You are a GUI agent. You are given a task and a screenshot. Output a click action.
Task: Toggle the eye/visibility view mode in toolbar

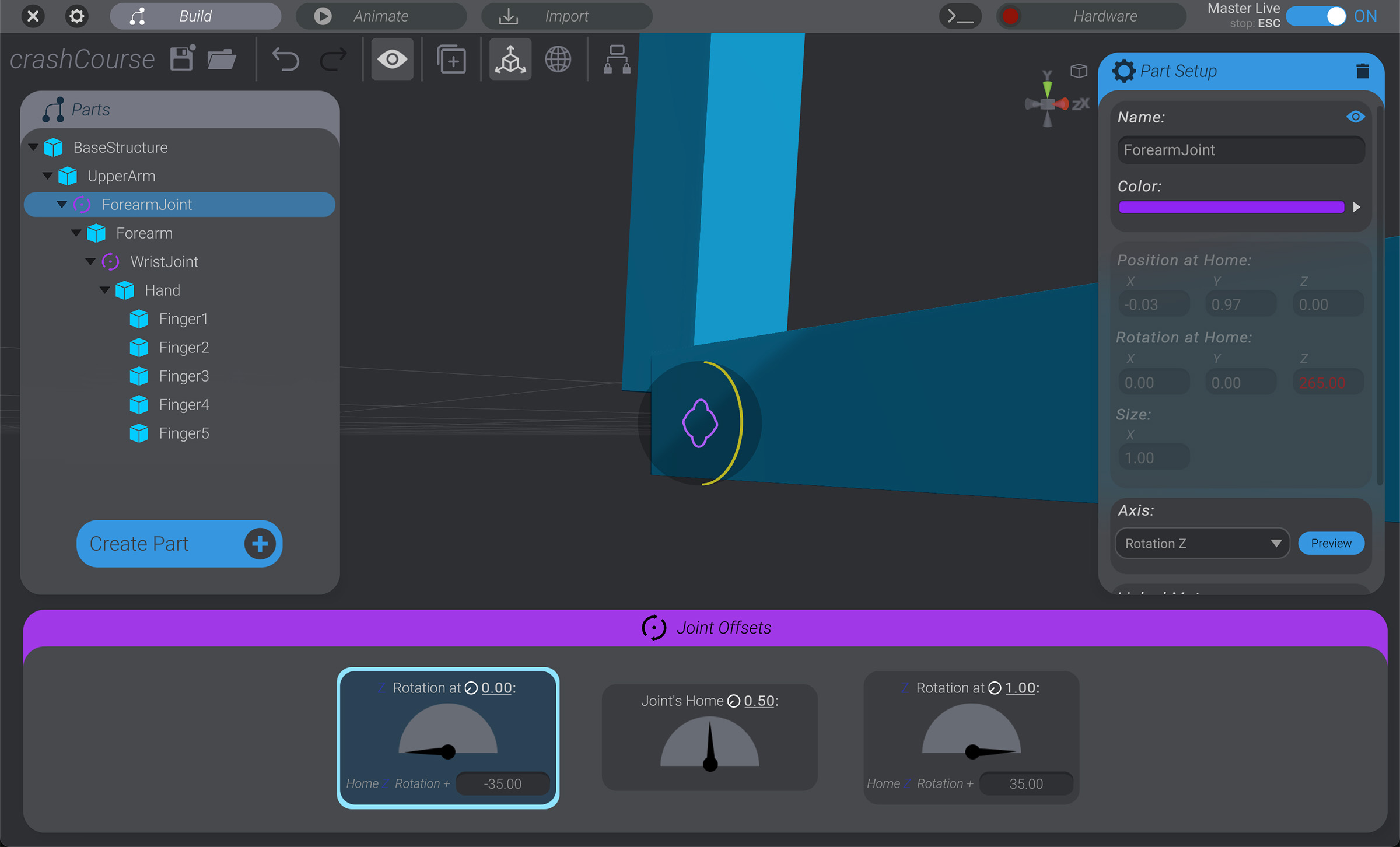[392, 58]
